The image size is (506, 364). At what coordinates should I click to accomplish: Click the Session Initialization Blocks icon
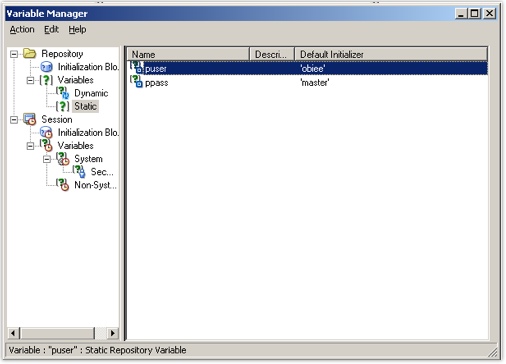(x=46, y=132)
